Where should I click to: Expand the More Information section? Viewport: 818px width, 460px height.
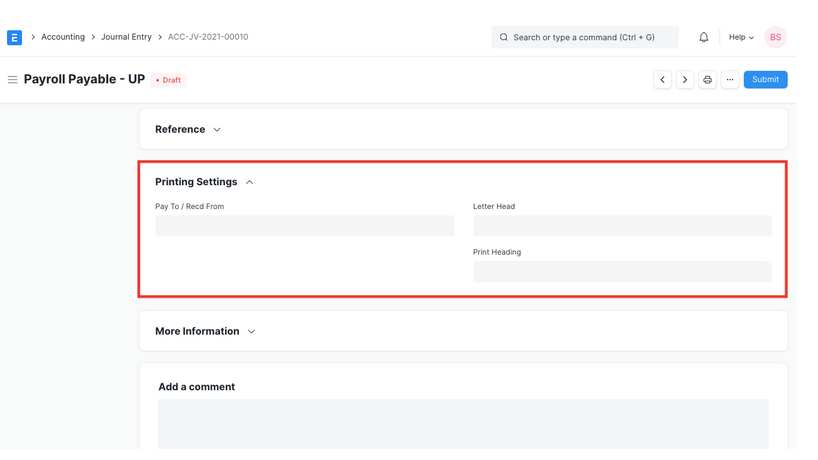pyautogui.click(x=205, y=331)
